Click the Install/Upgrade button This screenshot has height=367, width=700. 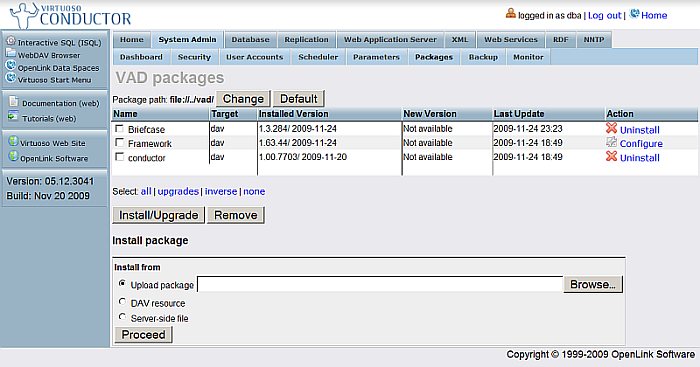(158, 215)
